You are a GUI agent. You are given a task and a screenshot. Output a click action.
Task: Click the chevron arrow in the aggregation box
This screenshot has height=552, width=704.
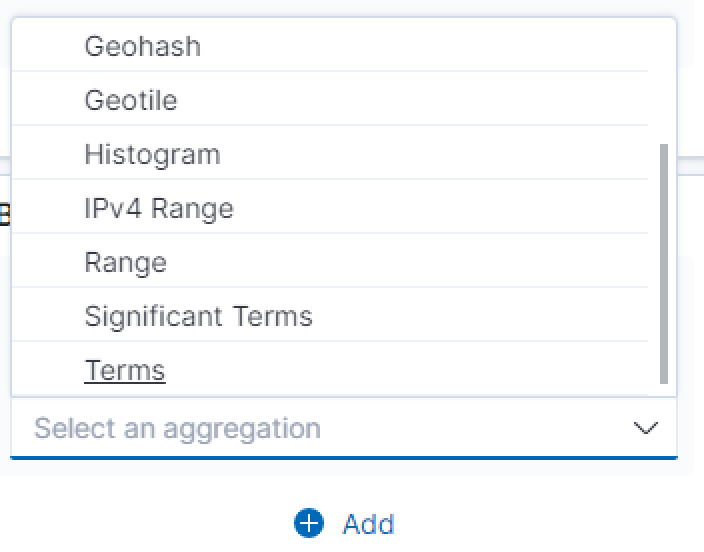tap(646, 429)
